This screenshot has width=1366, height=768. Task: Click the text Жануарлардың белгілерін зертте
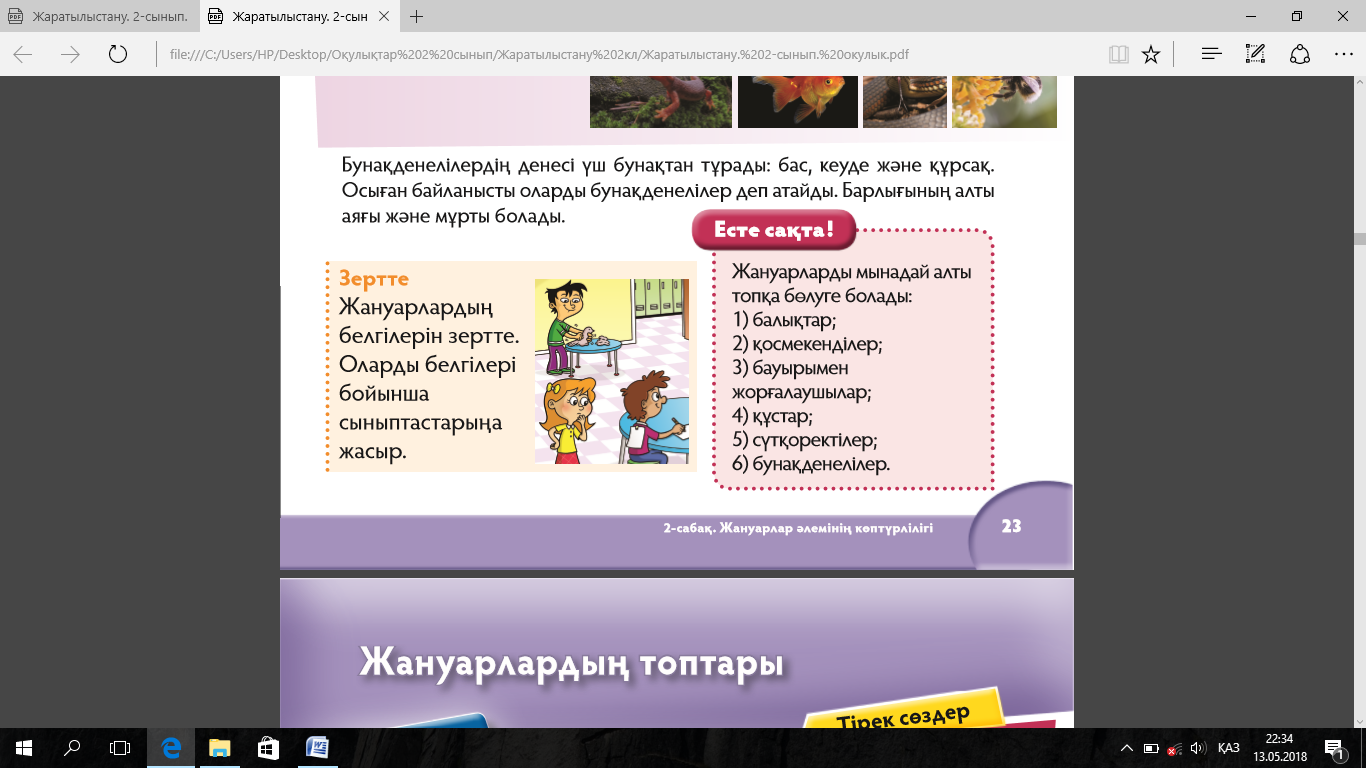click(429, 320)
